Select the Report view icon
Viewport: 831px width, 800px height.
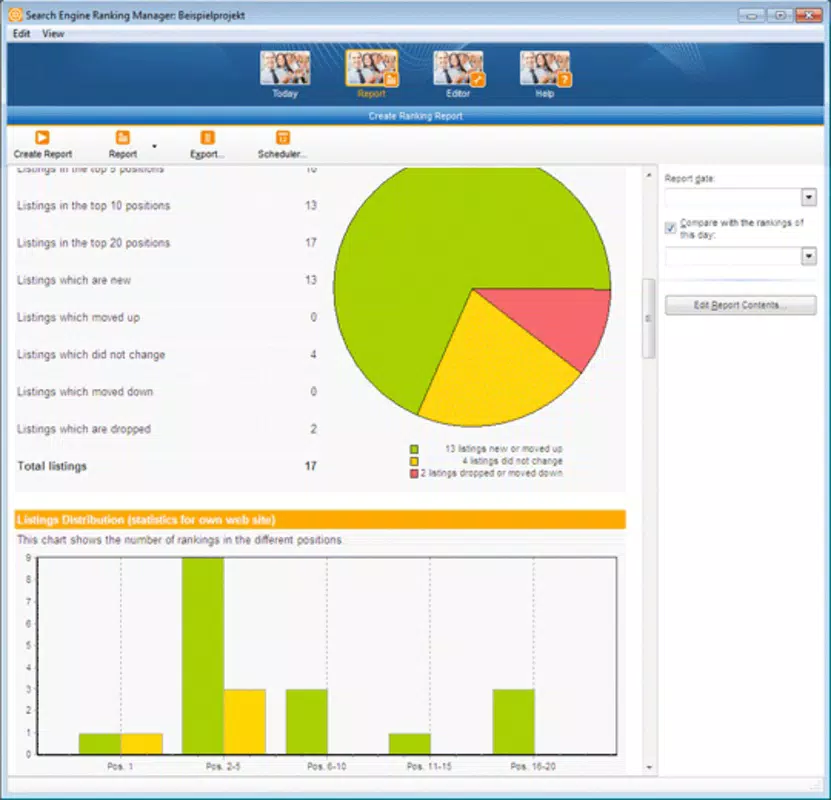click(x=372, y=68)
